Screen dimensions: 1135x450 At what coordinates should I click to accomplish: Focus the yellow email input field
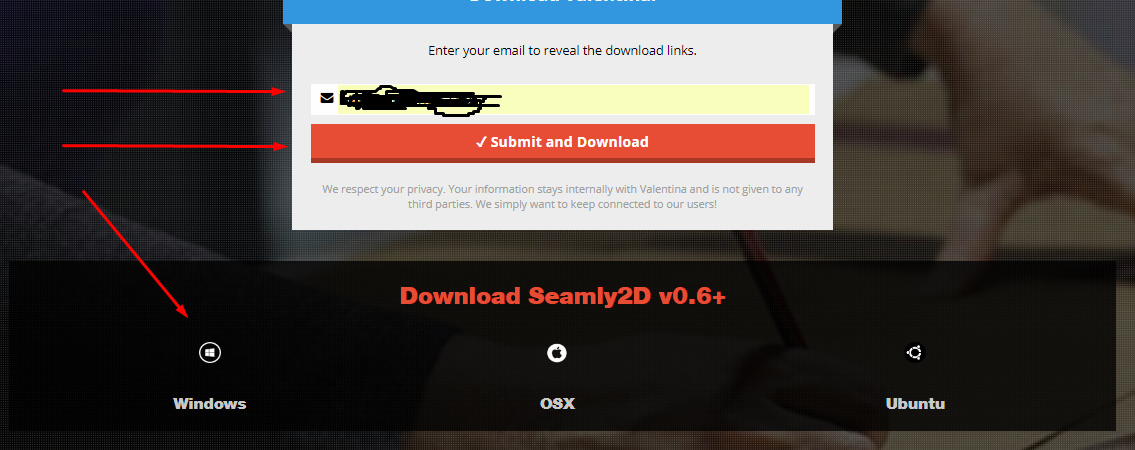(x=573, y=99)
